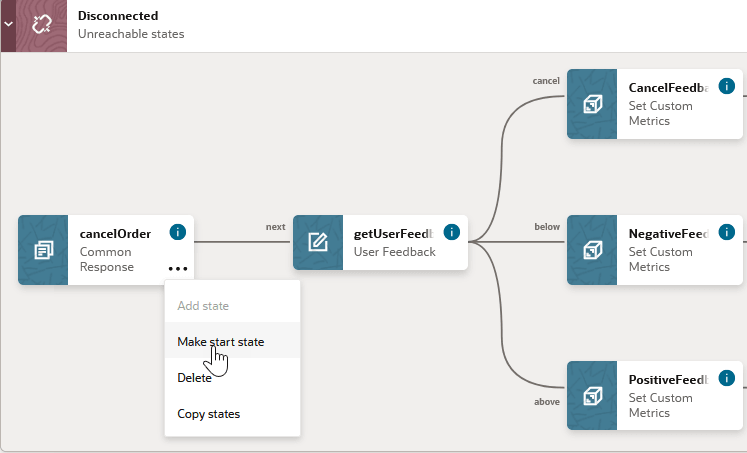Choose Delete from the context menu

194,378
